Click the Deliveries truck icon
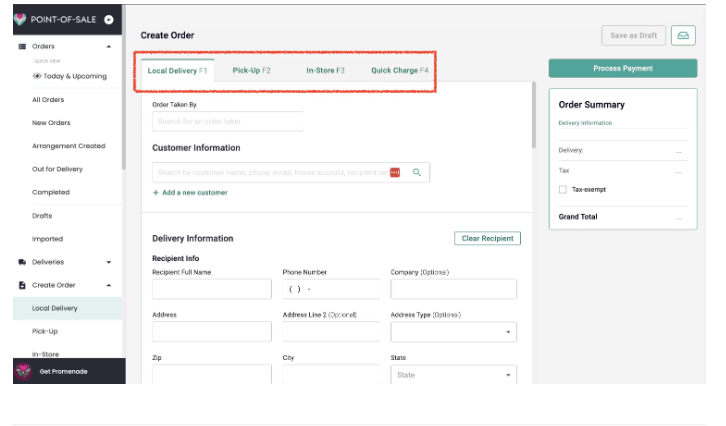This screenshot has width=726, height=426. tap(22, 262)
